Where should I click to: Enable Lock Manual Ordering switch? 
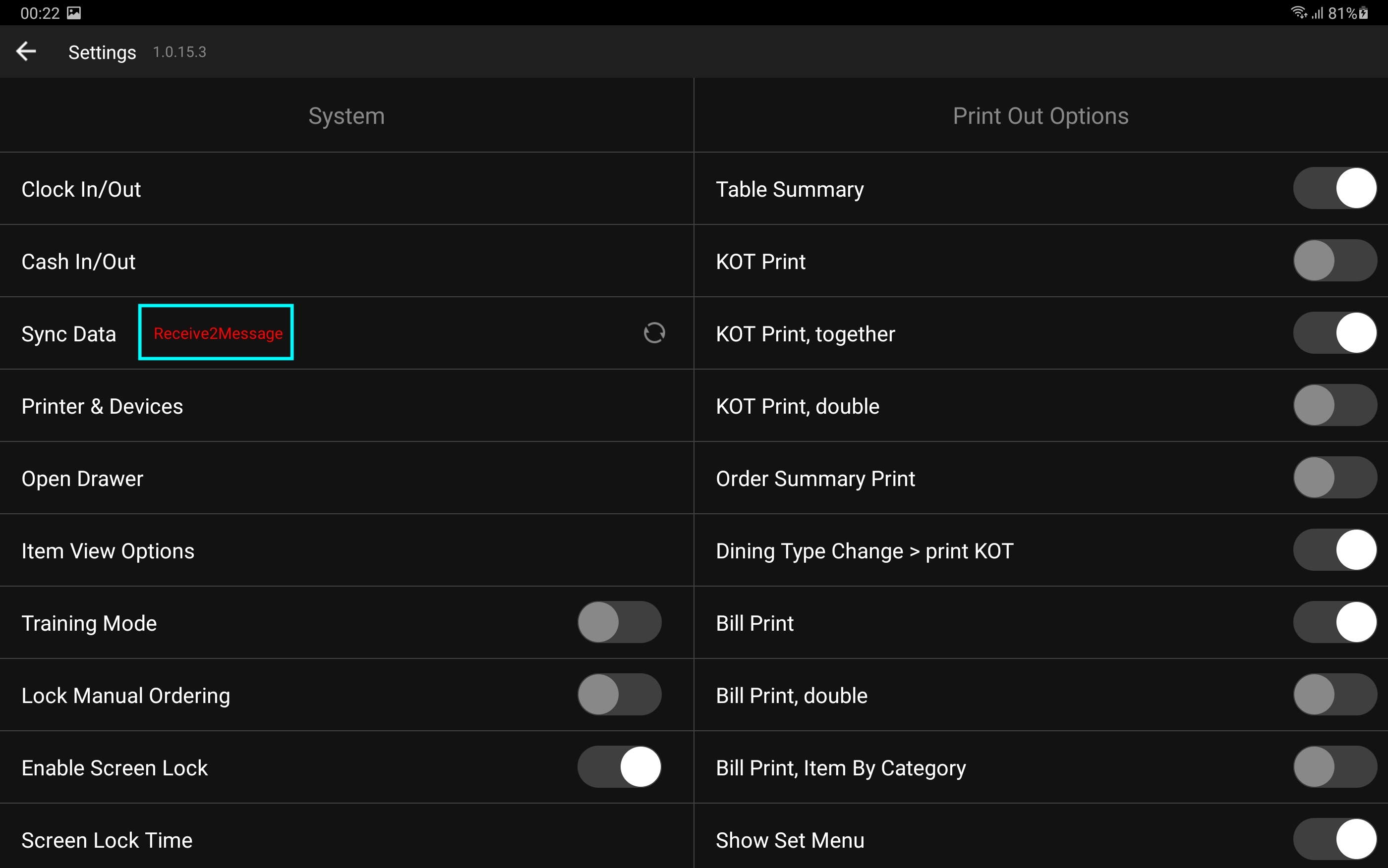pos(619,695)
